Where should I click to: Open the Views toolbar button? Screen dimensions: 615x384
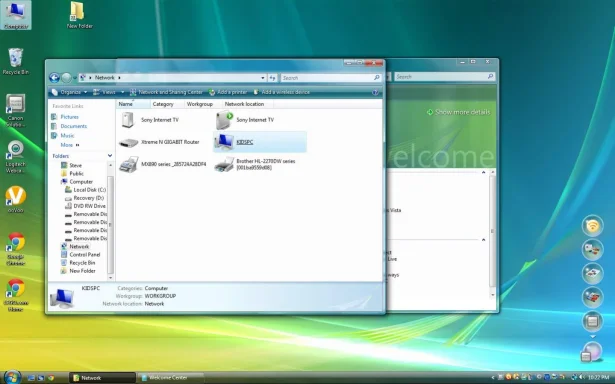coord(104,92)
